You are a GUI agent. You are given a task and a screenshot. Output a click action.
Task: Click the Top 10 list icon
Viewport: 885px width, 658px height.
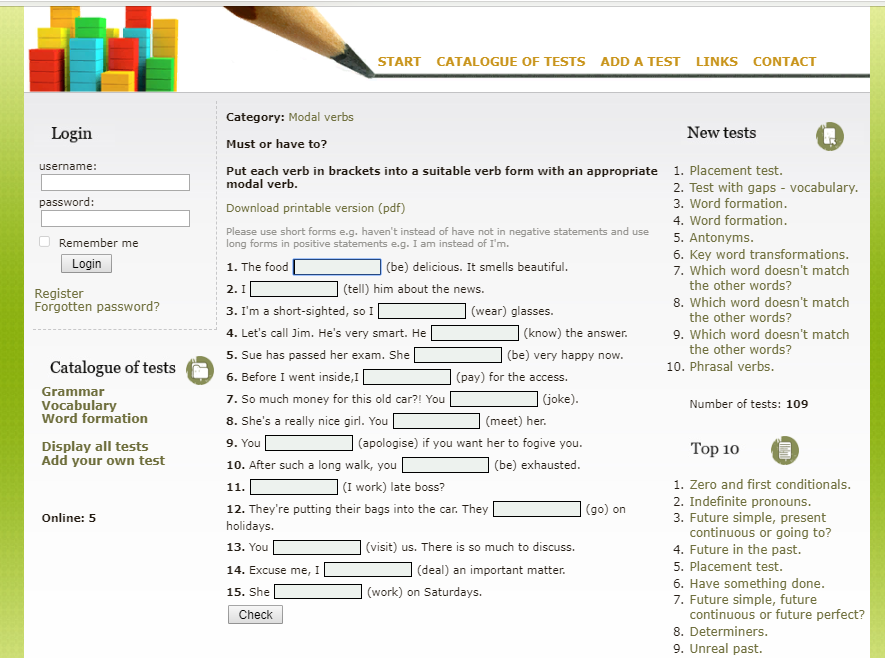tap(785, 450)
